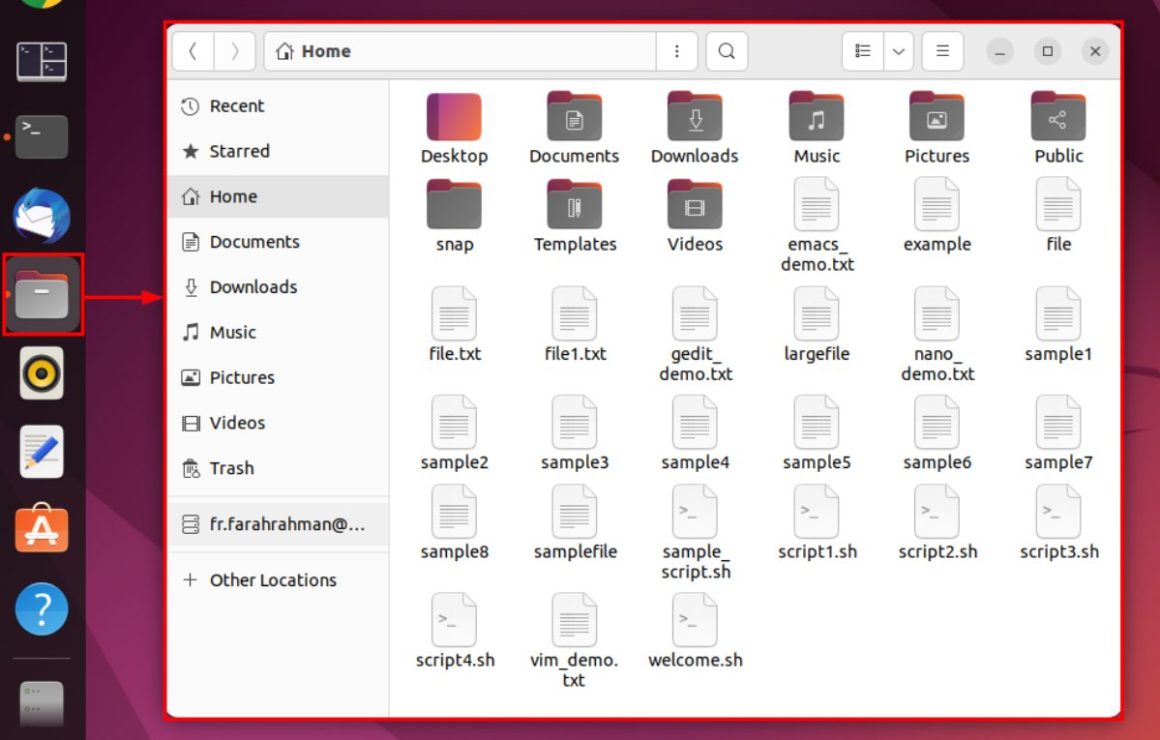Image resolution: width=1160 pixels, height=740 pixels.
Task: Select the fr.farahrahman account entry
Action: pos(277,524)
